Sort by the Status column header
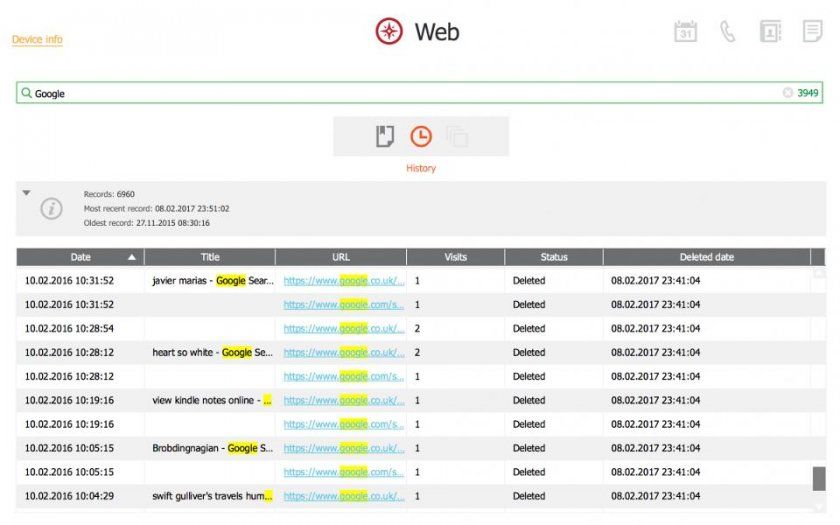The image size is (840, 525). click(x=553, y=257)
